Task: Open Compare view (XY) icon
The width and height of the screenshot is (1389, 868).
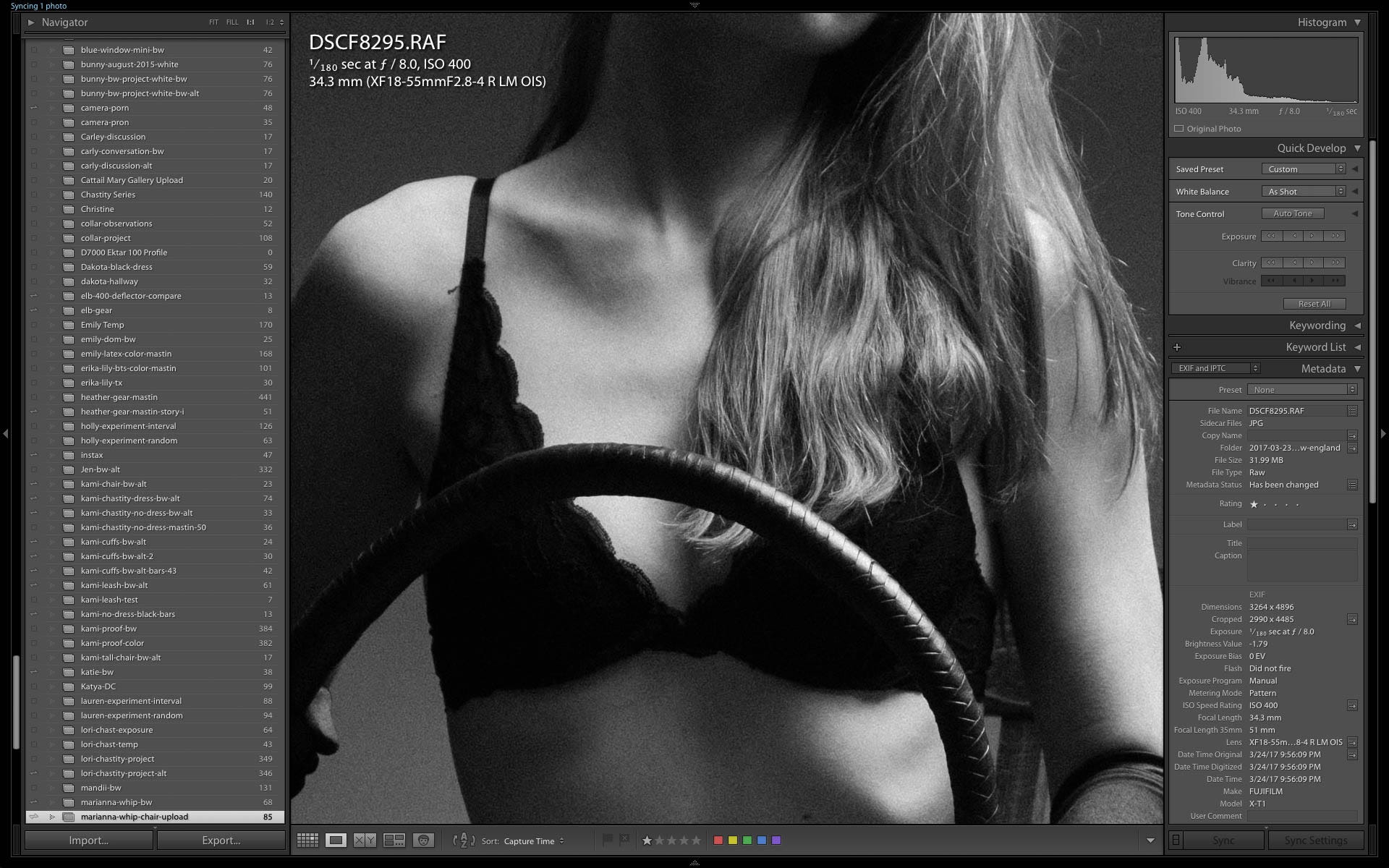Action: 365,840
